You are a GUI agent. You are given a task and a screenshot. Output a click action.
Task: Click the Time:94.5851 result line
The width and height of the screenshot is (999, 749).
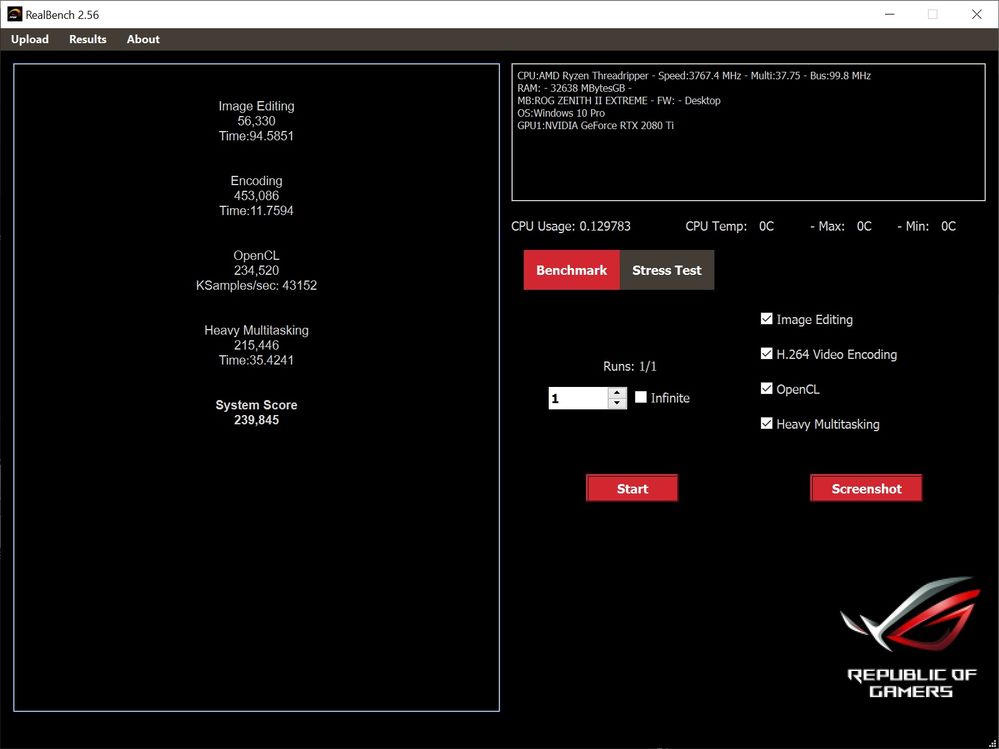click(256, 136)
